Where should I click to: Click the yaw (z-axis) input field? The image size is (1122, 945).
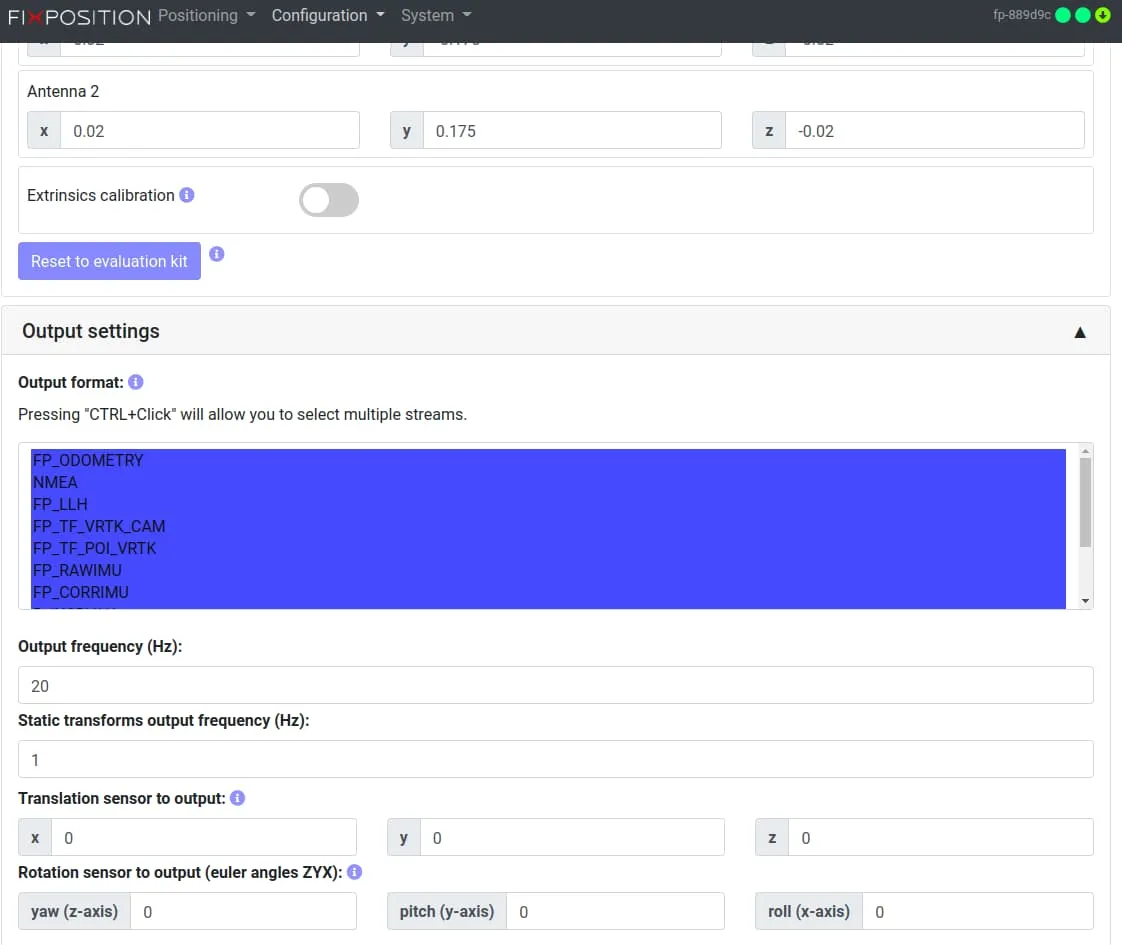[243, 912]
